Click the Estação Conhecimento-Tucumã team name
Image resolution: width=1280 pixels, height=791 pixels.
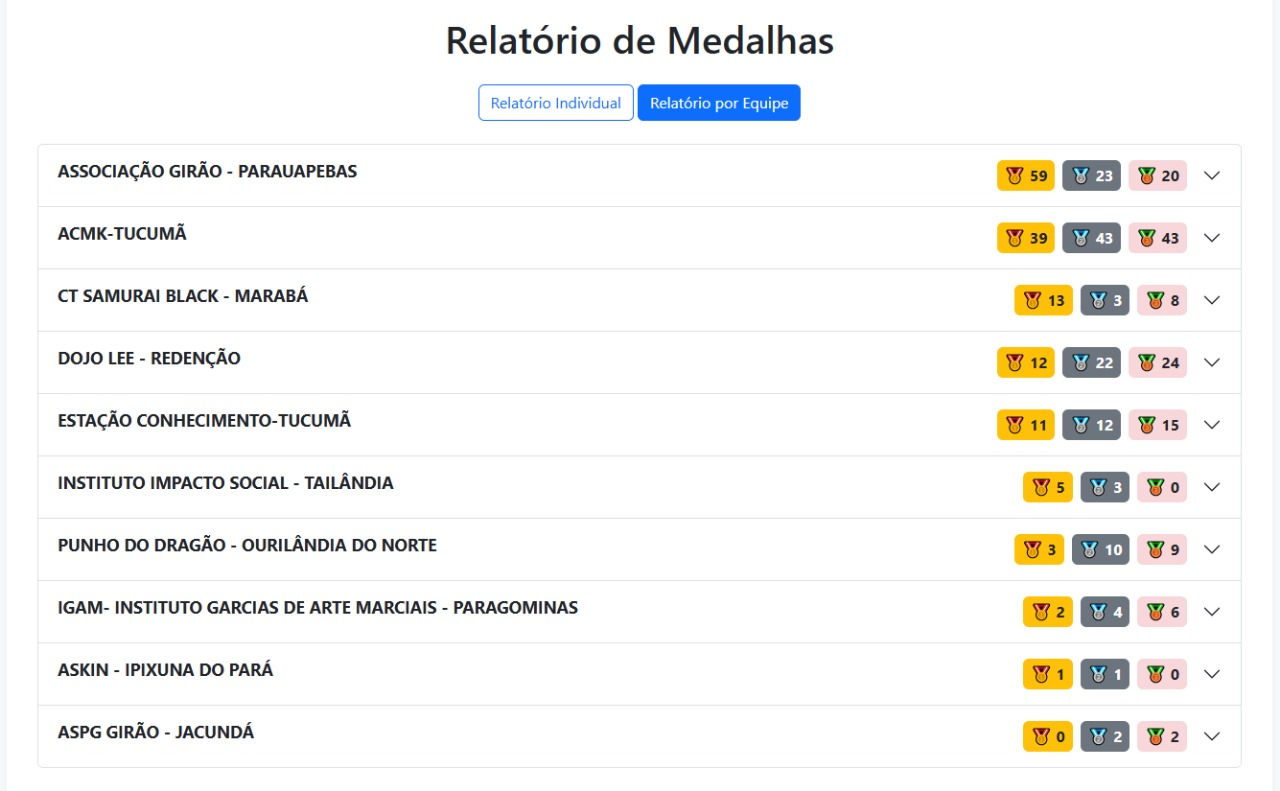pyautogui.click(x=204, y=421)
